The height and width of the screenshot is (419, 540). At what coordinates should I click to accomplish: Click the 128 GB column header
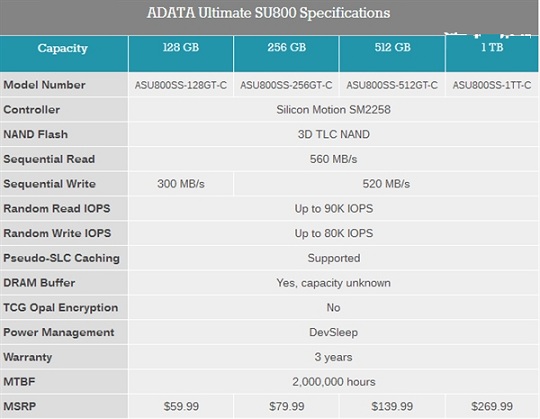[181, 54]
